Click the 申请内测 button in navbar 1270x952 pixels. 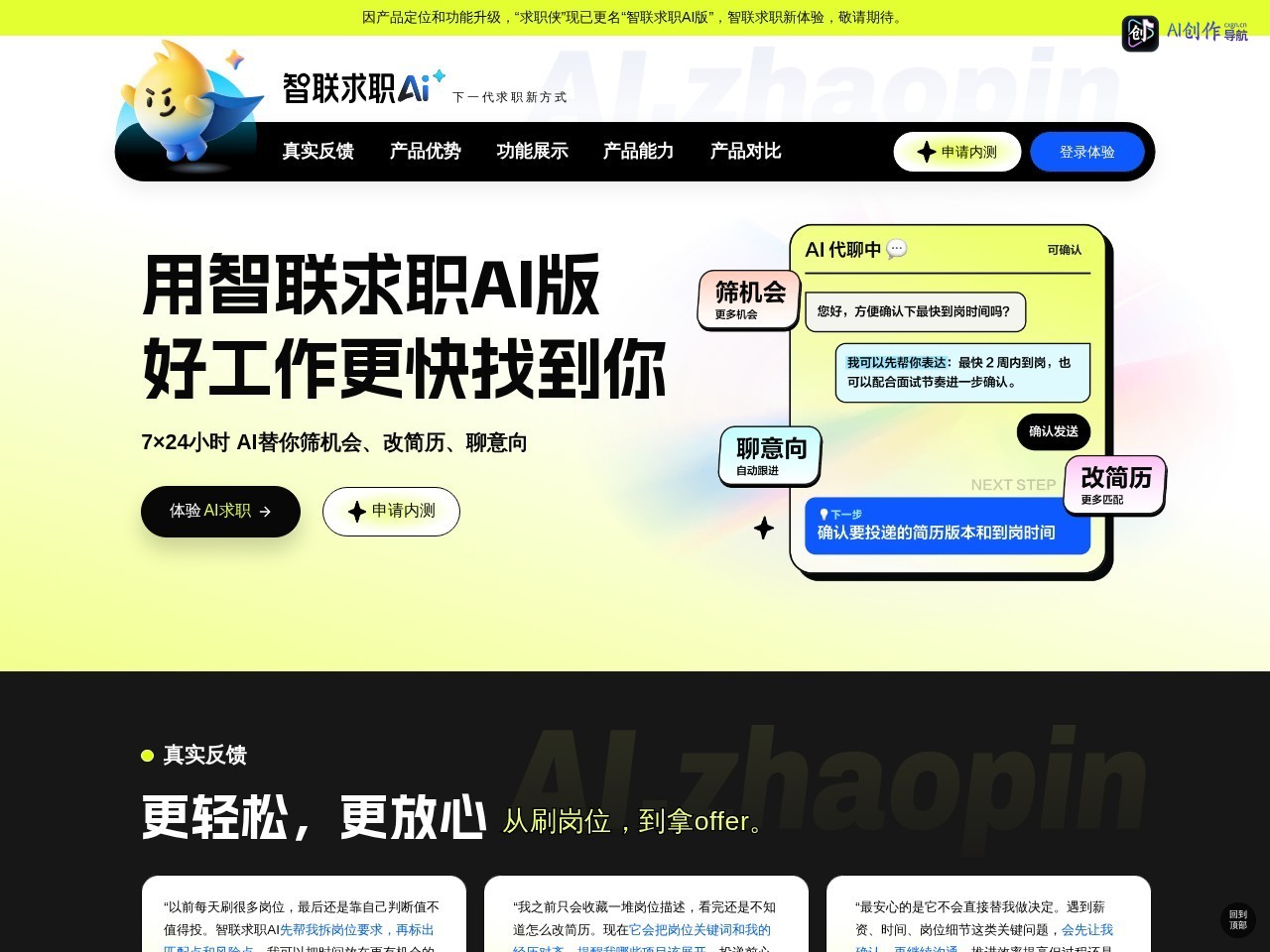tap(957, 152)
